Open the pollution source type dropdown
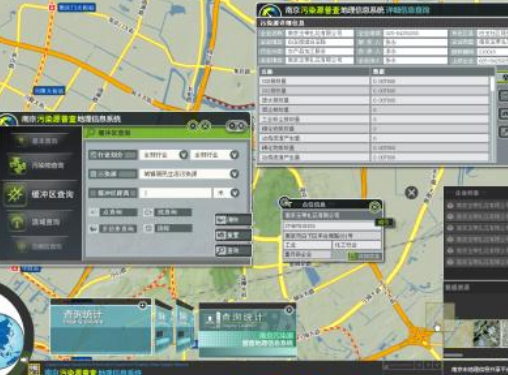Screen dimensions: 508x375 (x=234, y=174)
